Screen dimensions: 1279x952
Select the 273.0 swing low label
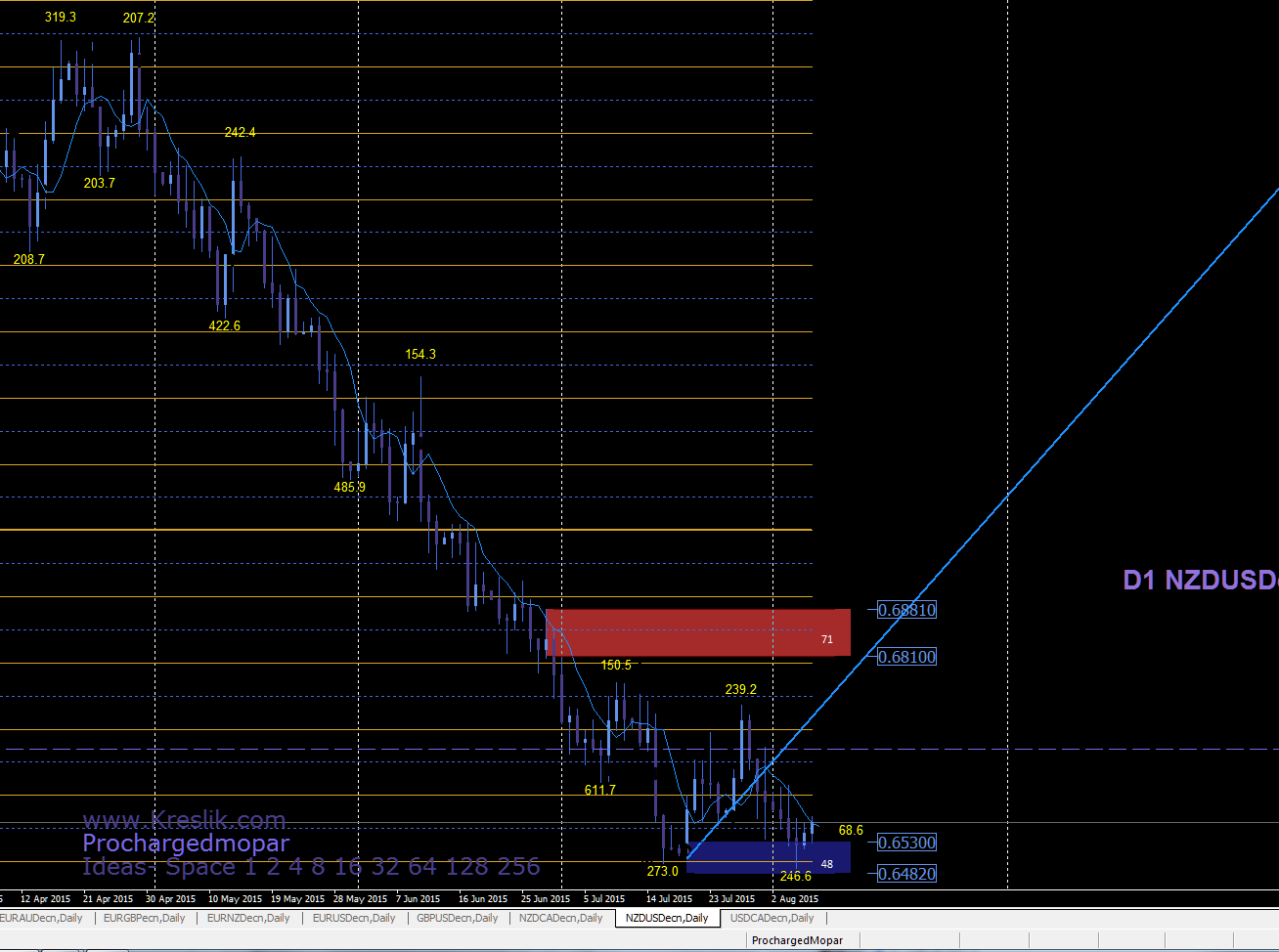click(663, 871)
